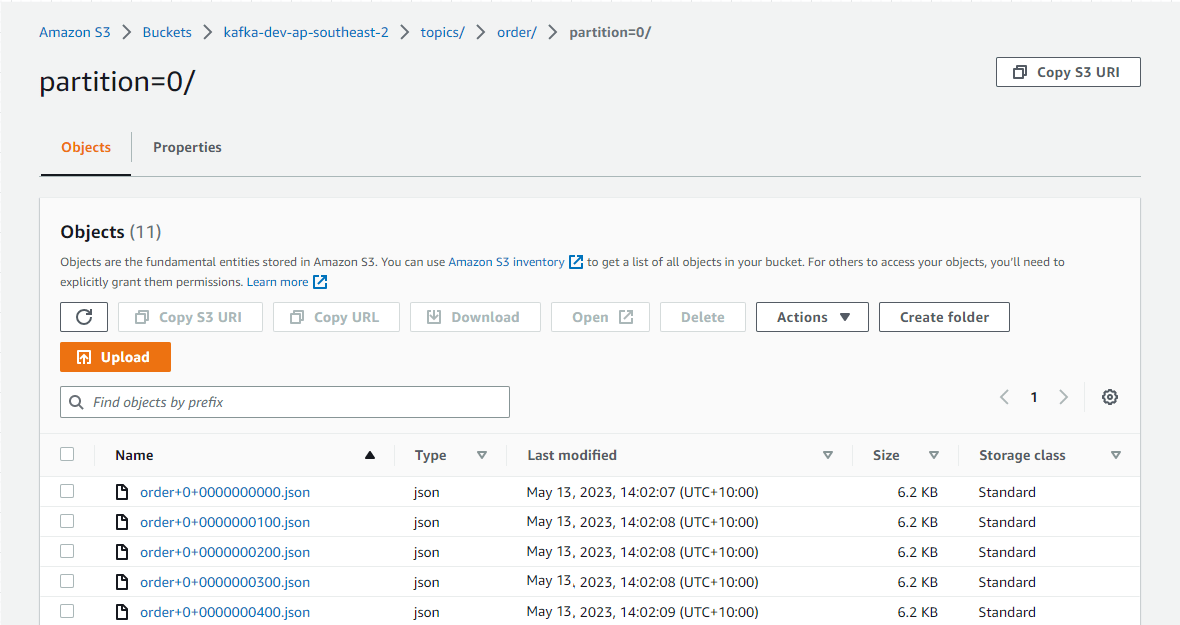Click the Name column sort arrow
The height and width of the screenshot is (625, 1180).
[369, 454]
